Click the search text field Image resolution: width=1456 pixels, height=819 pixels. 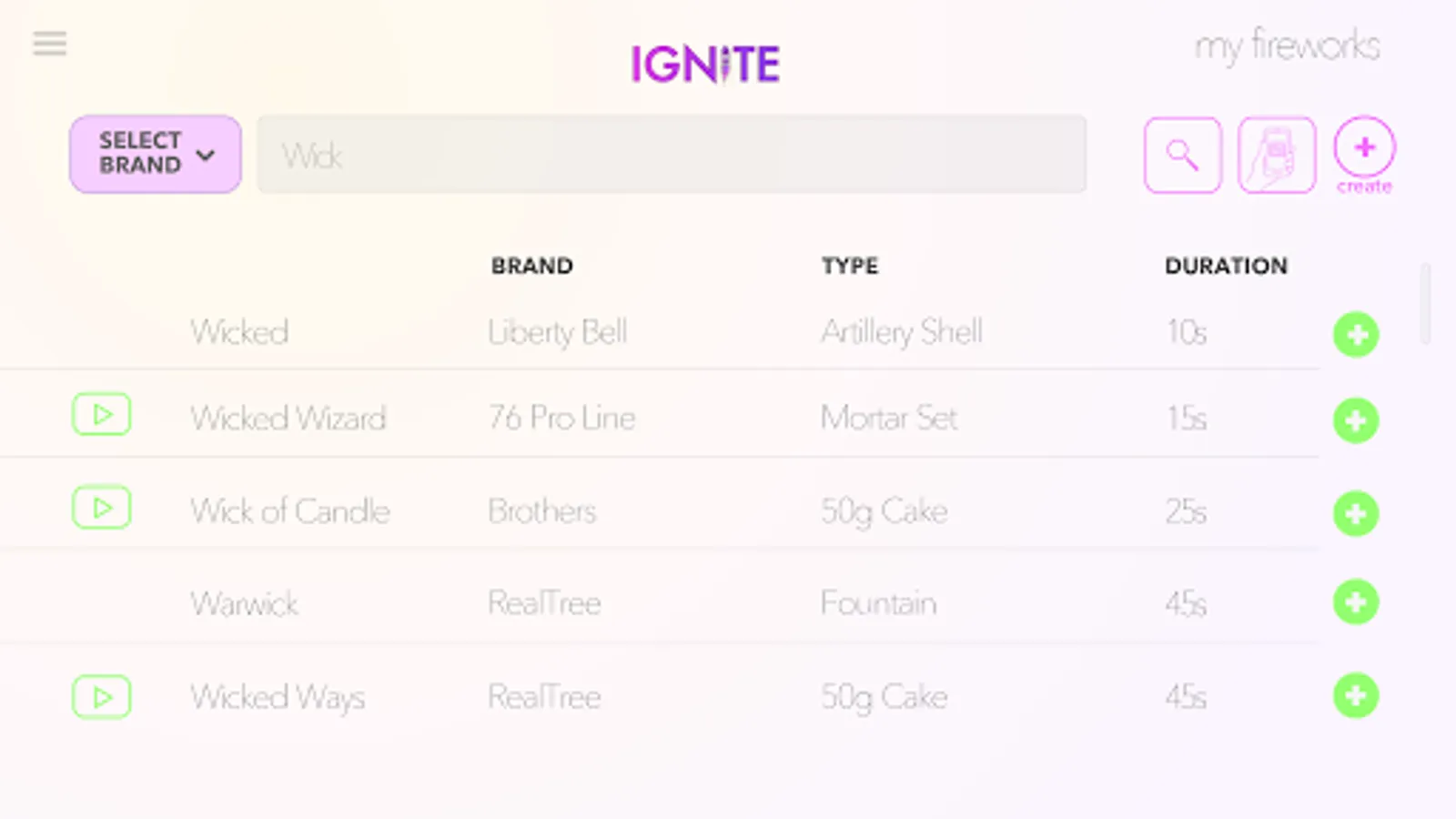(672, 155)
